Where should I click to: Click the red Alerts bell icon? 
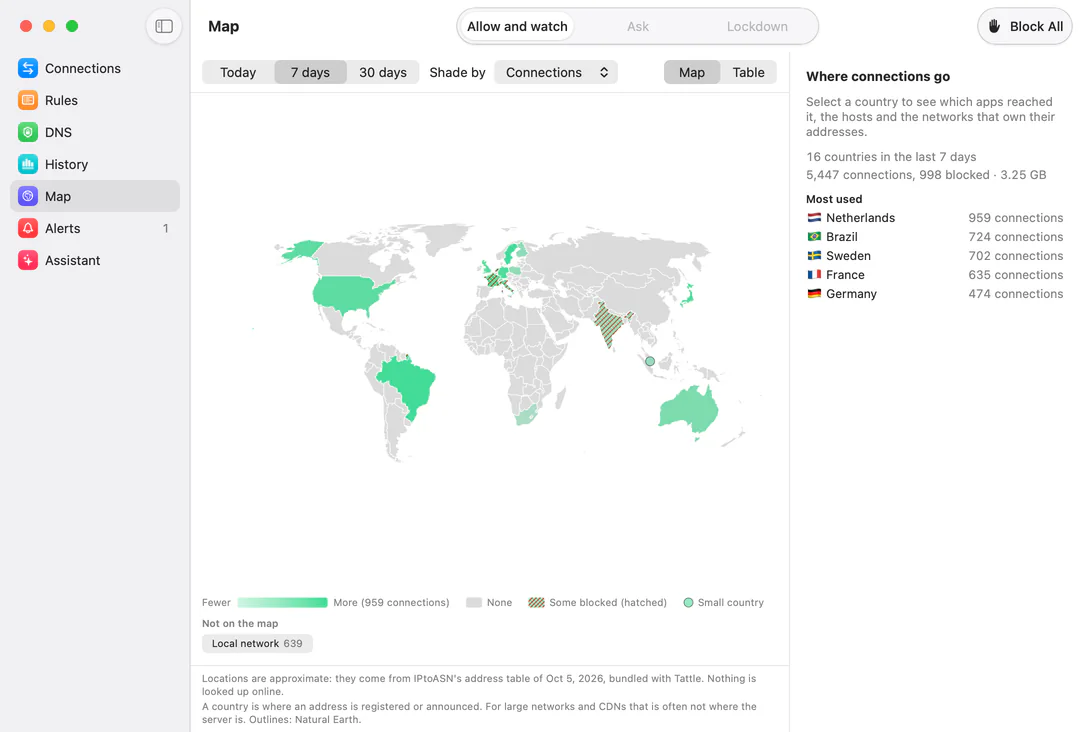28,228
